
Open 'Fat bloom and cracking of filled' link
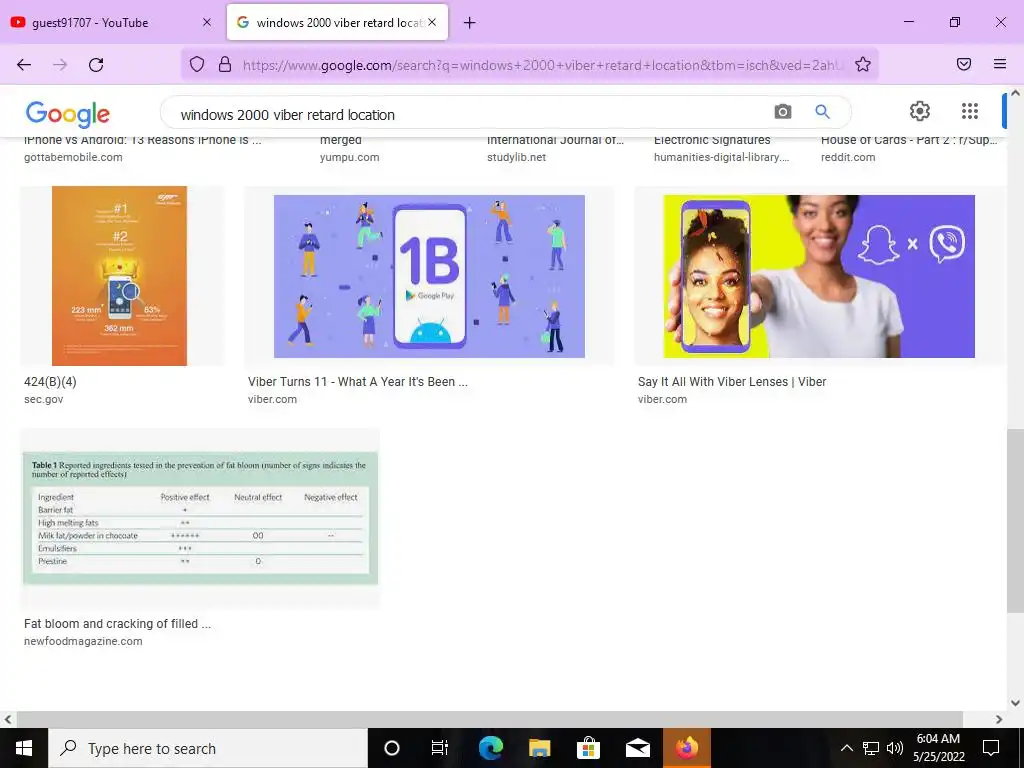(x=118, y=624)
